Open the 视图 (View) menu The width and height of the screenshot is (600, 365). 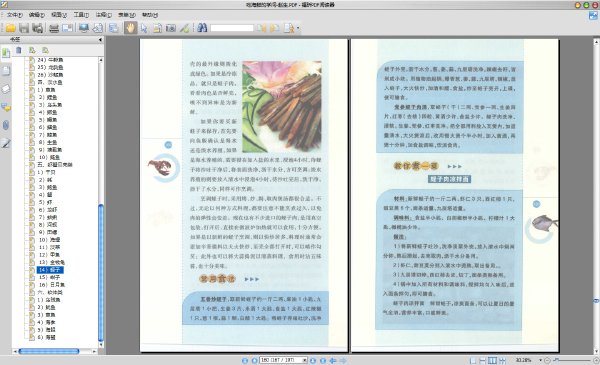tap(59, 15)
